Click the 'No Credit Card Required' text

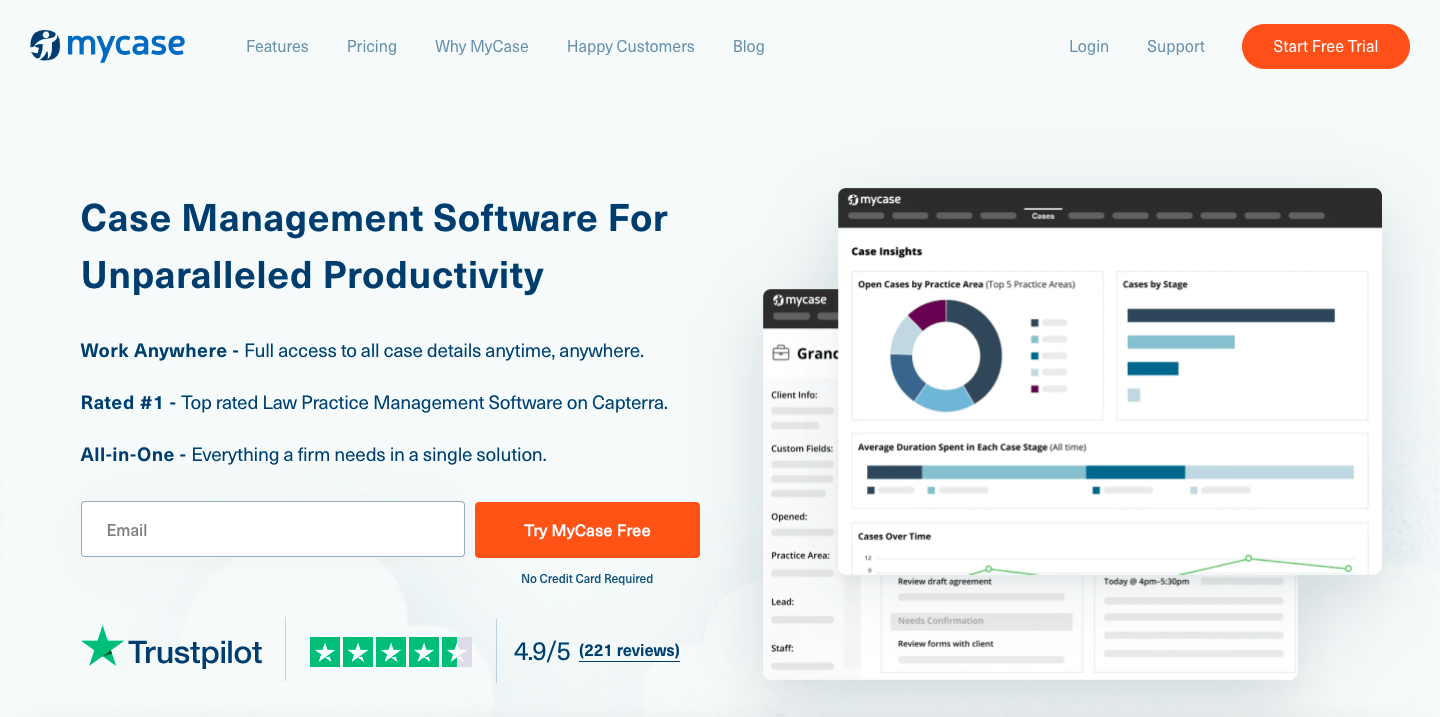pos(587,579)
